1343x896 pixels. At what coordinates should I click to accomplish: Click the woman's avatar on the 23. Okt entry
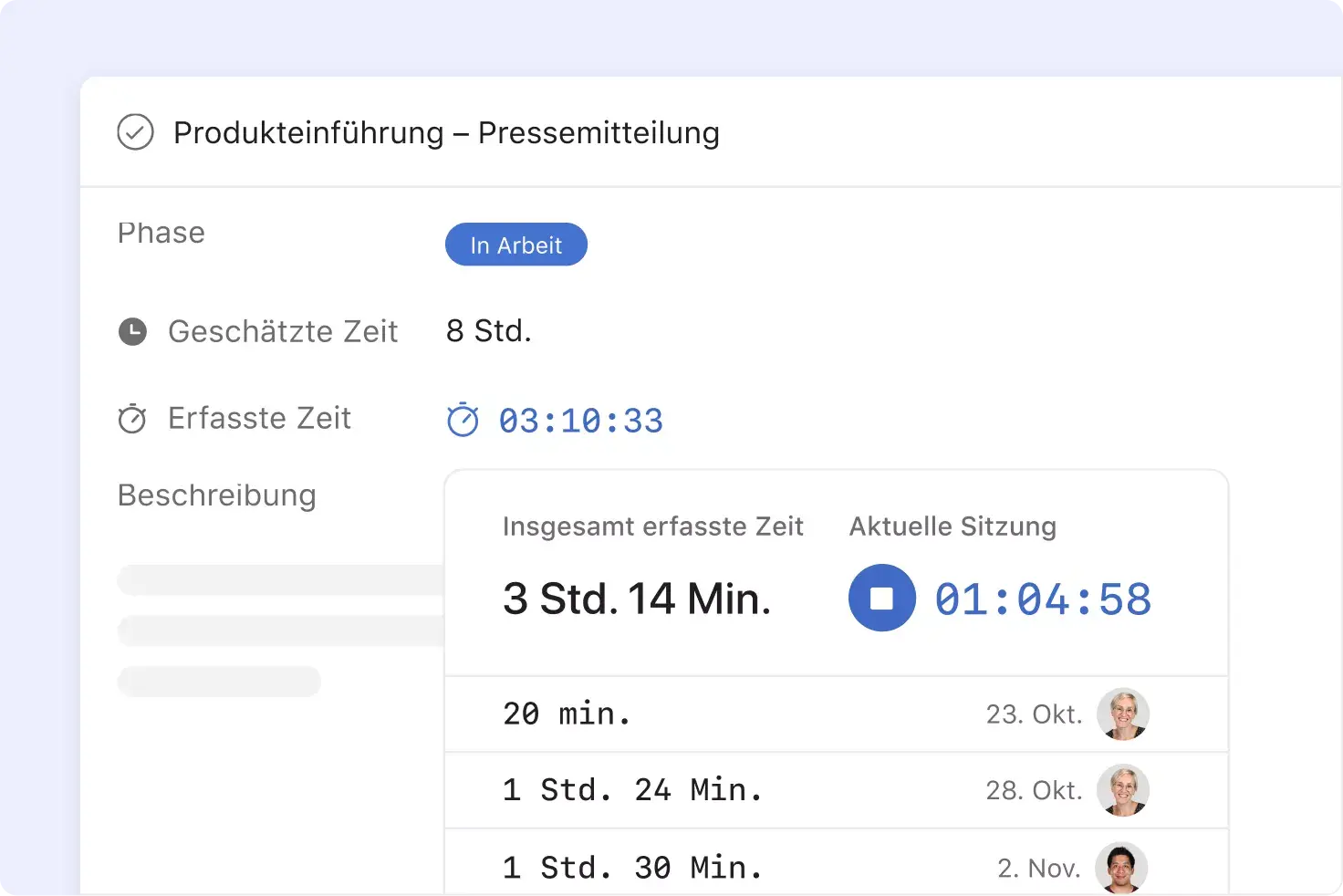[1123, 714]
